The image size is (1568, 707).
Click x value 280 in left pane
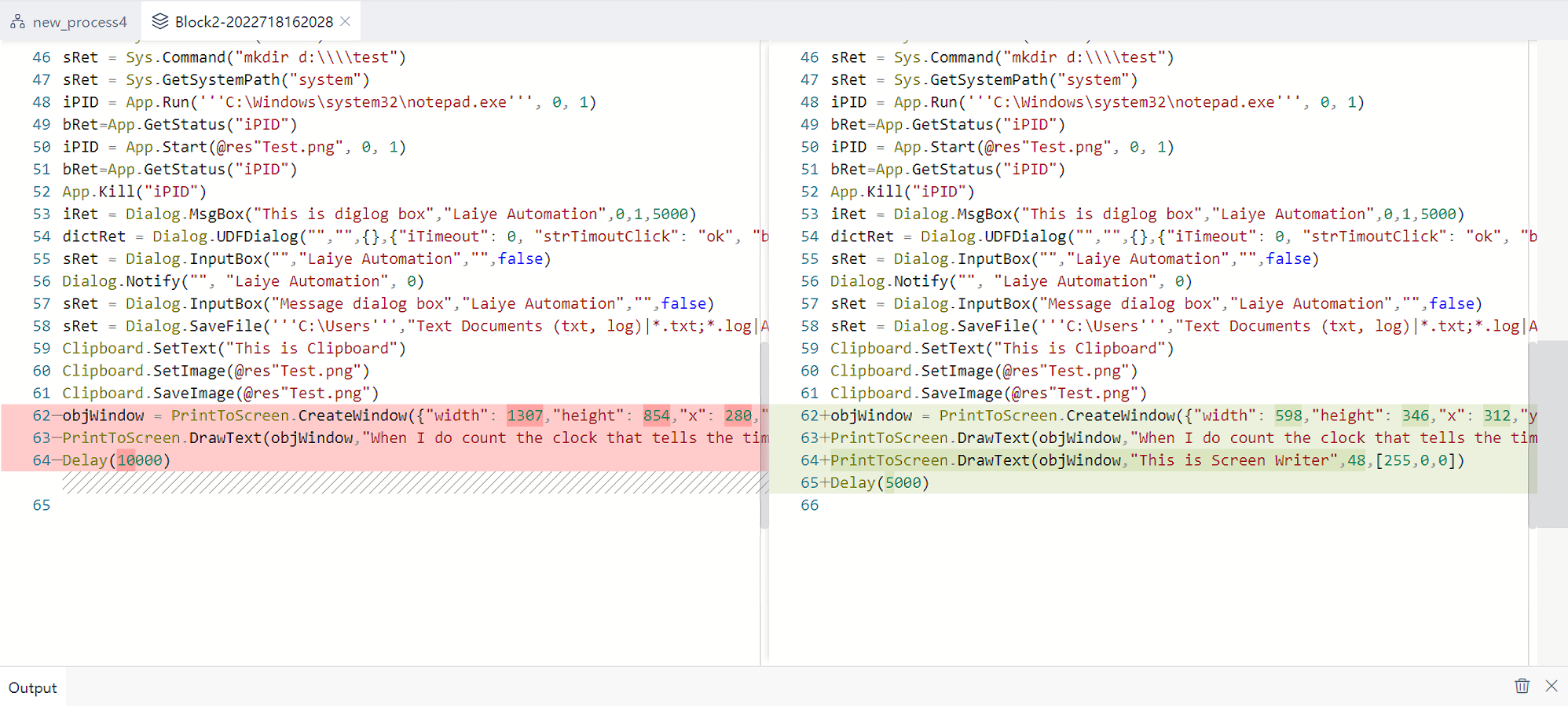pyautogui.click(x=738, y=416)
